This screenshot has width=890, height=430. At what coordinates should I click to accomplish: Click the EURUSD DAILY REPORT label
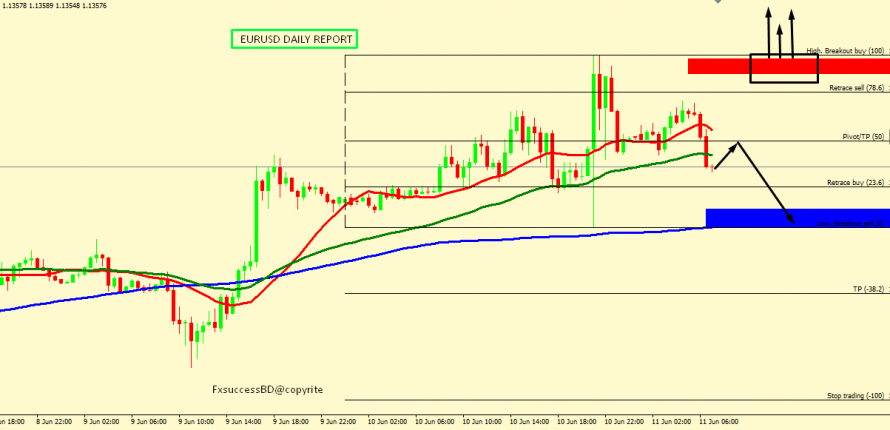(295, 39)
